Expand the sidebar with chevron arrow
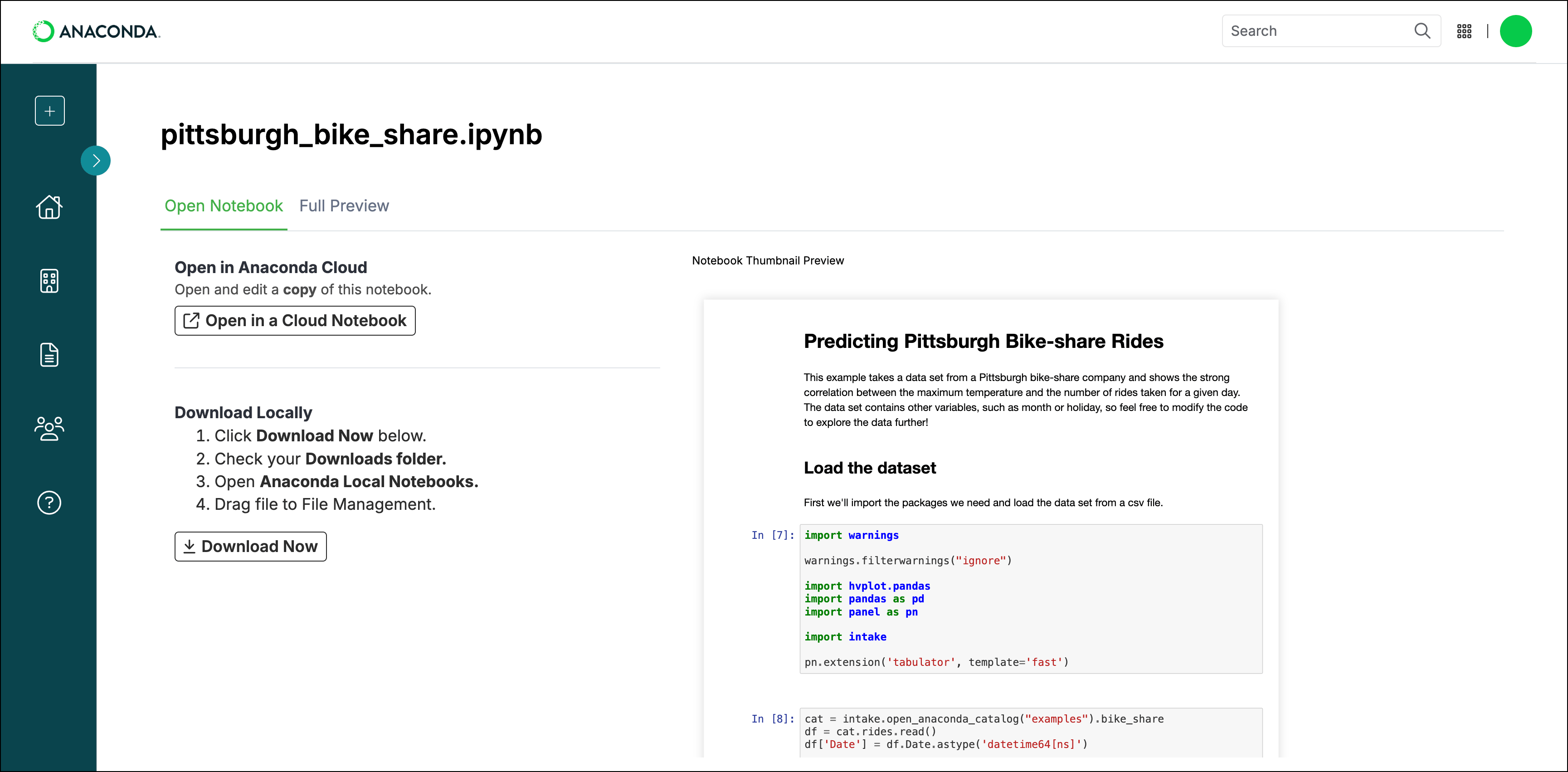 coord(96,161)
